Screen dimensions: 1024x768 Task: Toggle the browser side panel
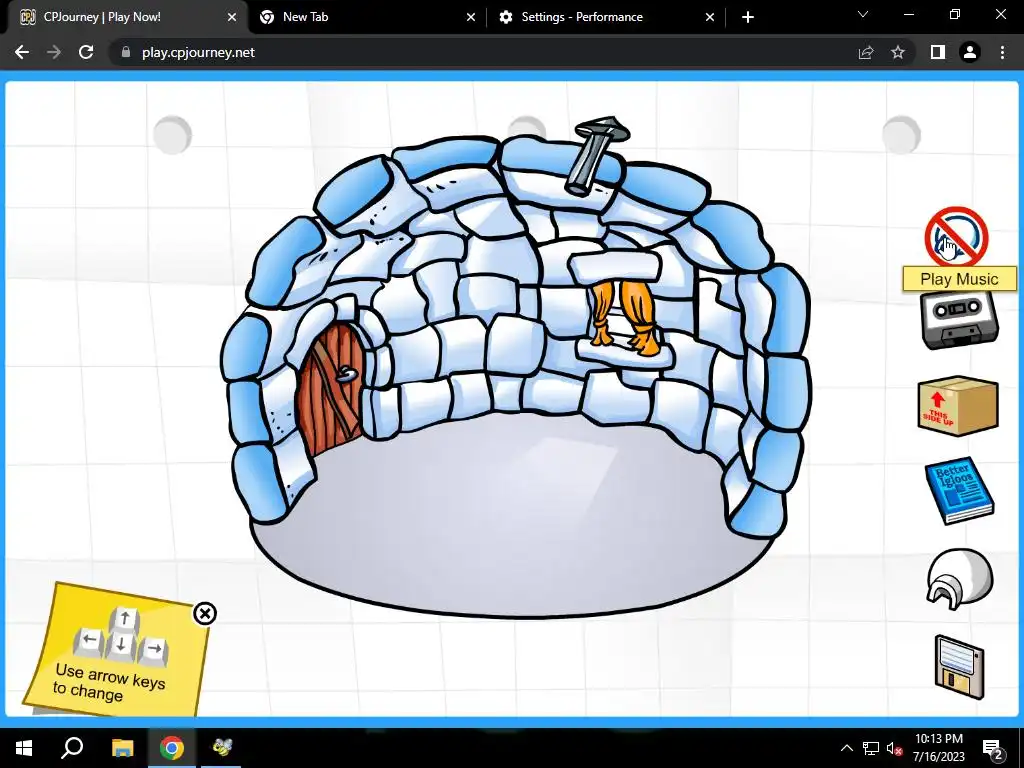[x=938, y=52]
